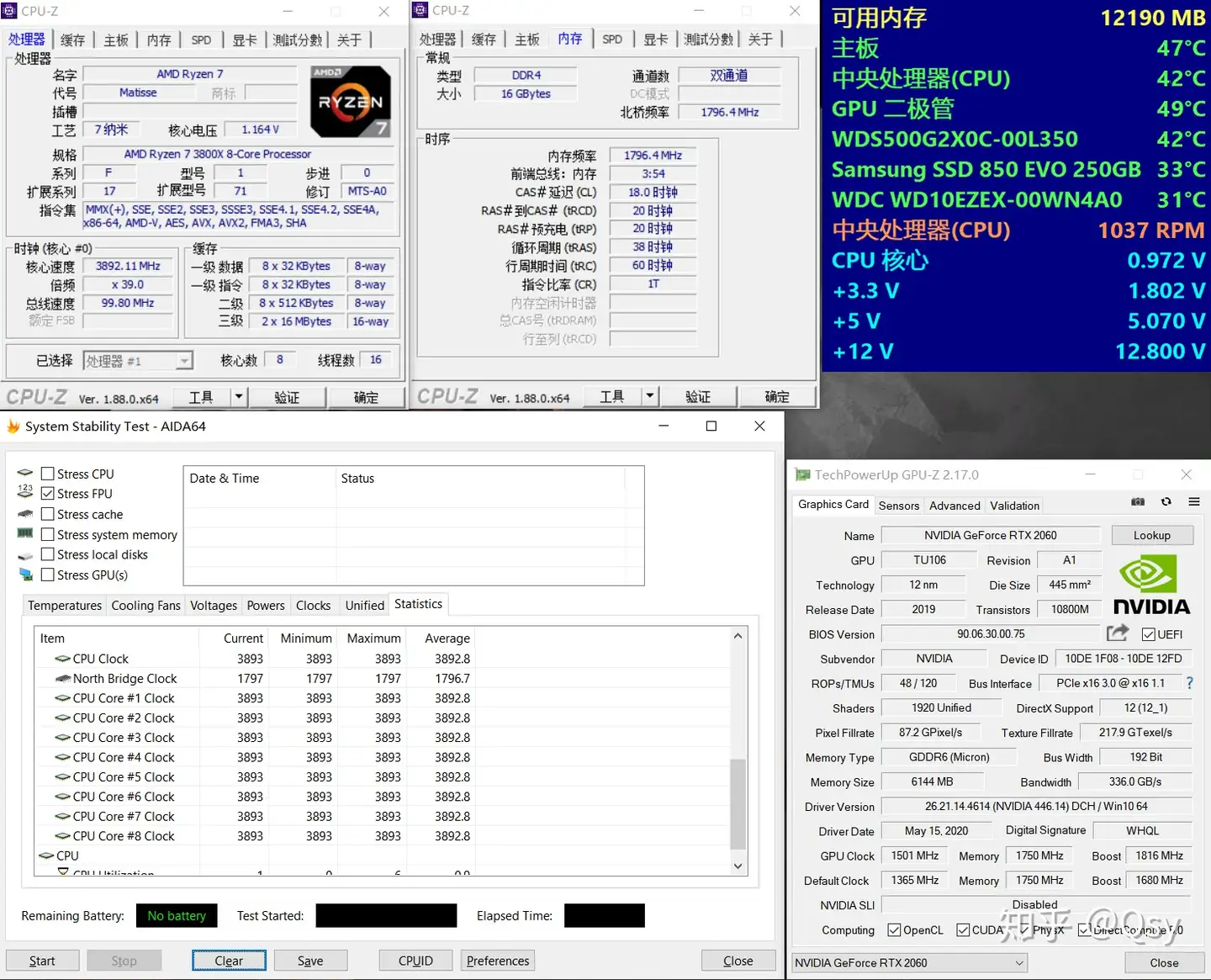Enable Stress system memory checkbox
Screen dimensions: 1211x980
point(48,534)
